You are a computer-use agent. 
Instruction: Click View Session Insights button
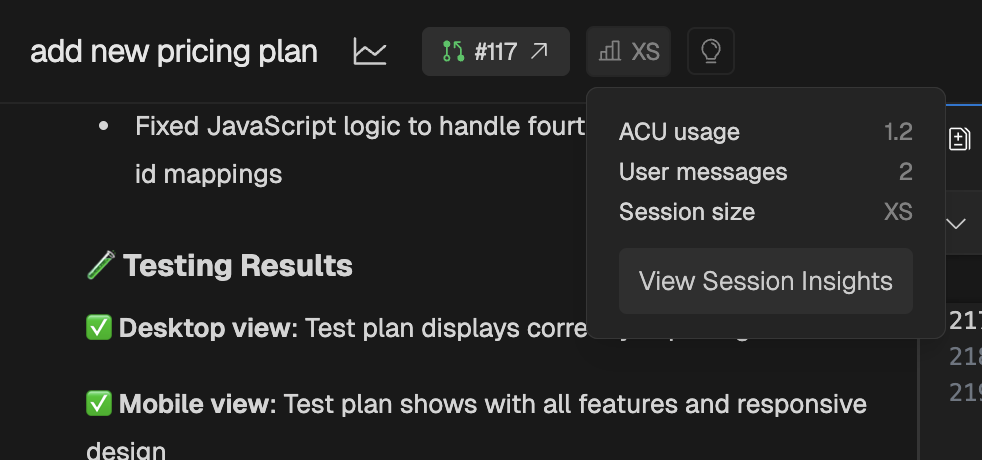[x=765, y=281]
